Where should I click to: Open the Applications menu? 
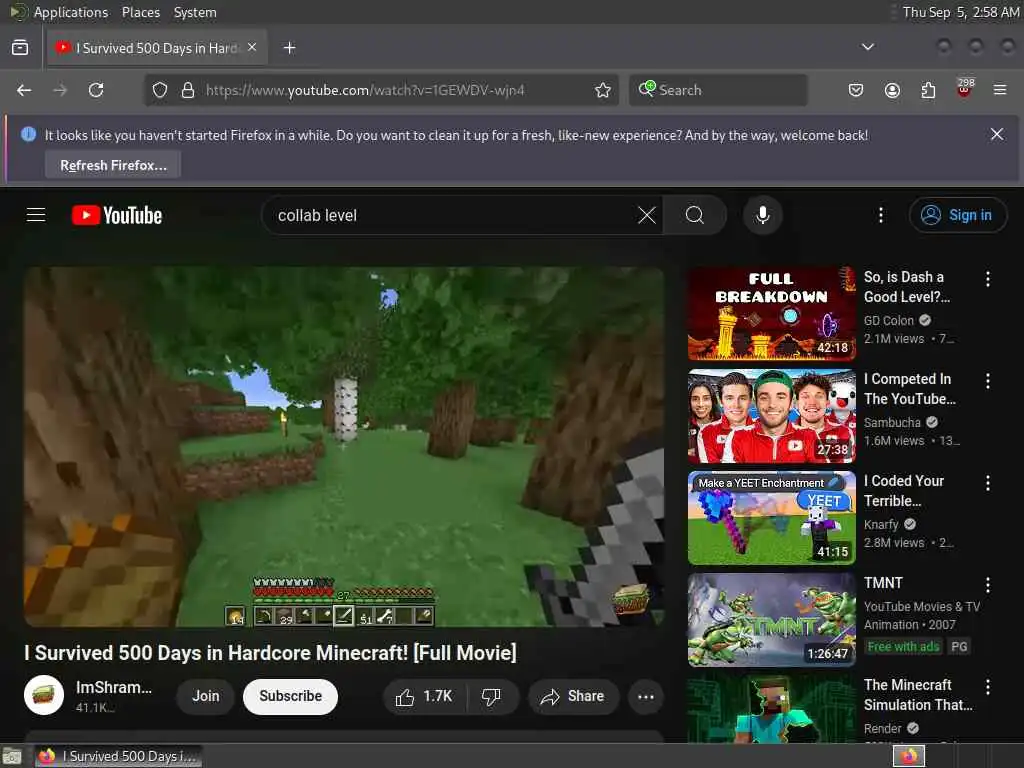click(x=71, y=12)
